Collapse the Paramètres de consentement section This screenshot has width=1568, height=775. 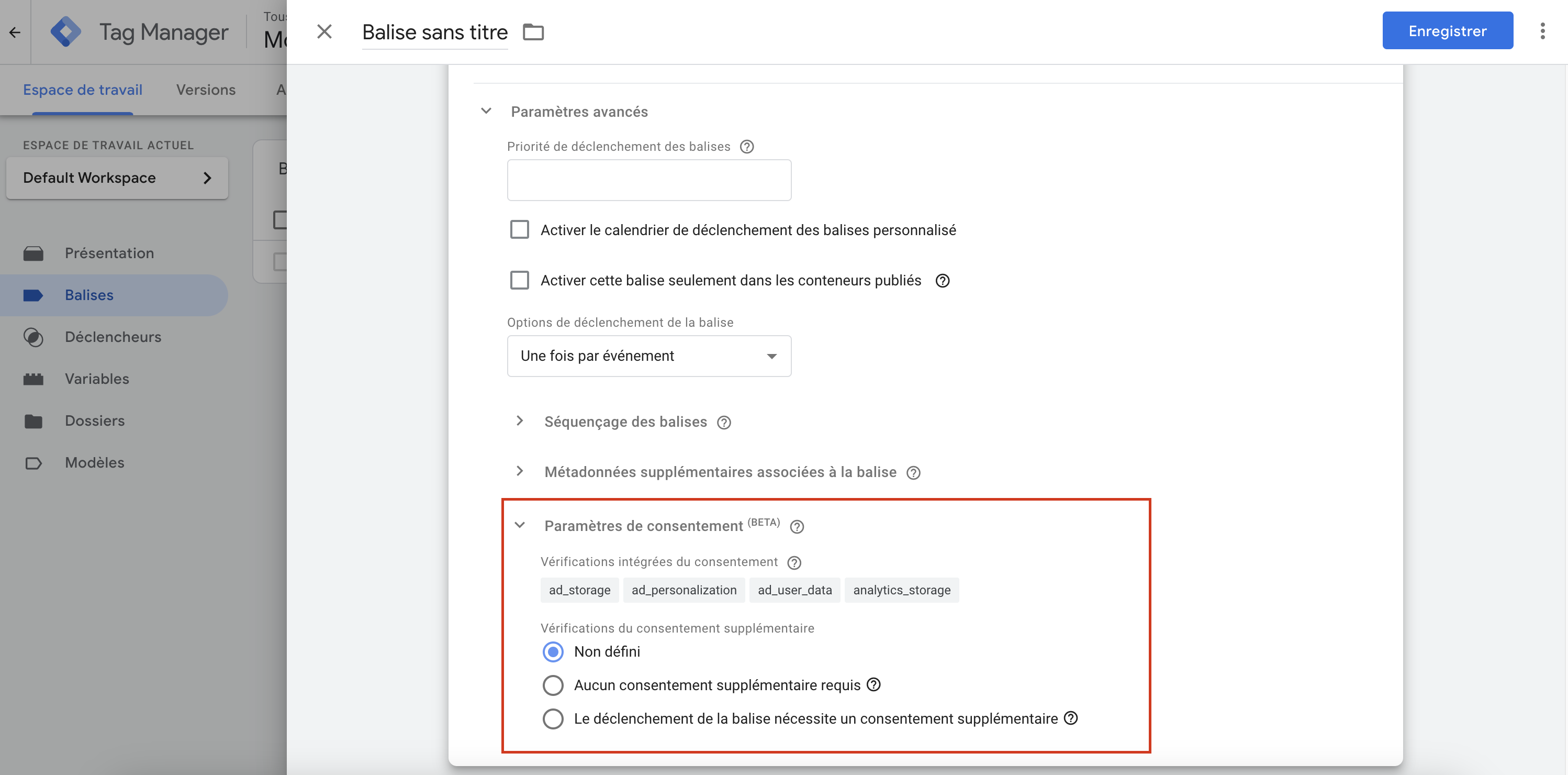[x=519, y=525]
